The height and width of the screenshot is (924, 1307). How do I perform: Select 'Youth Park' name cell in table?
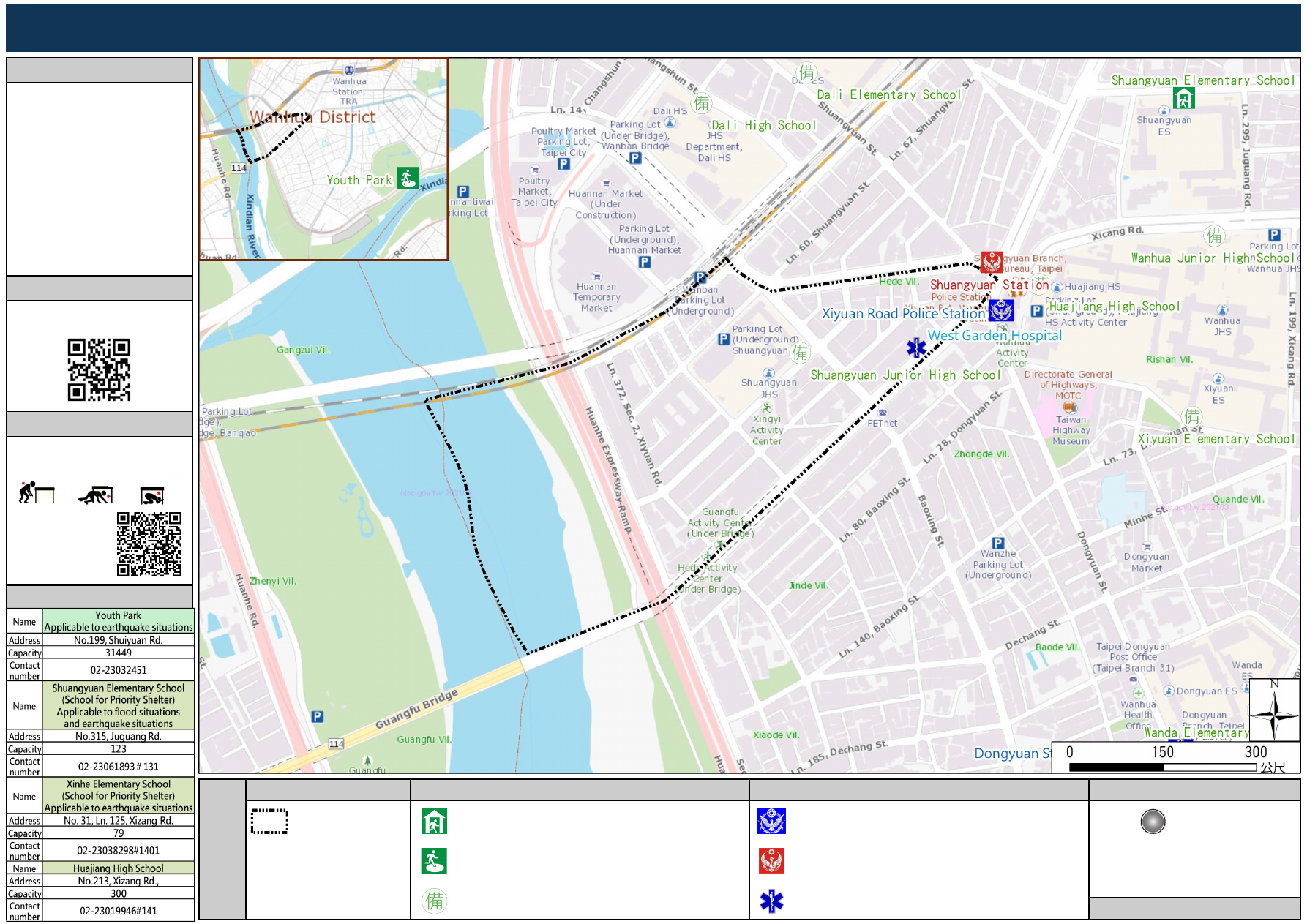click(x=119, y=621)
